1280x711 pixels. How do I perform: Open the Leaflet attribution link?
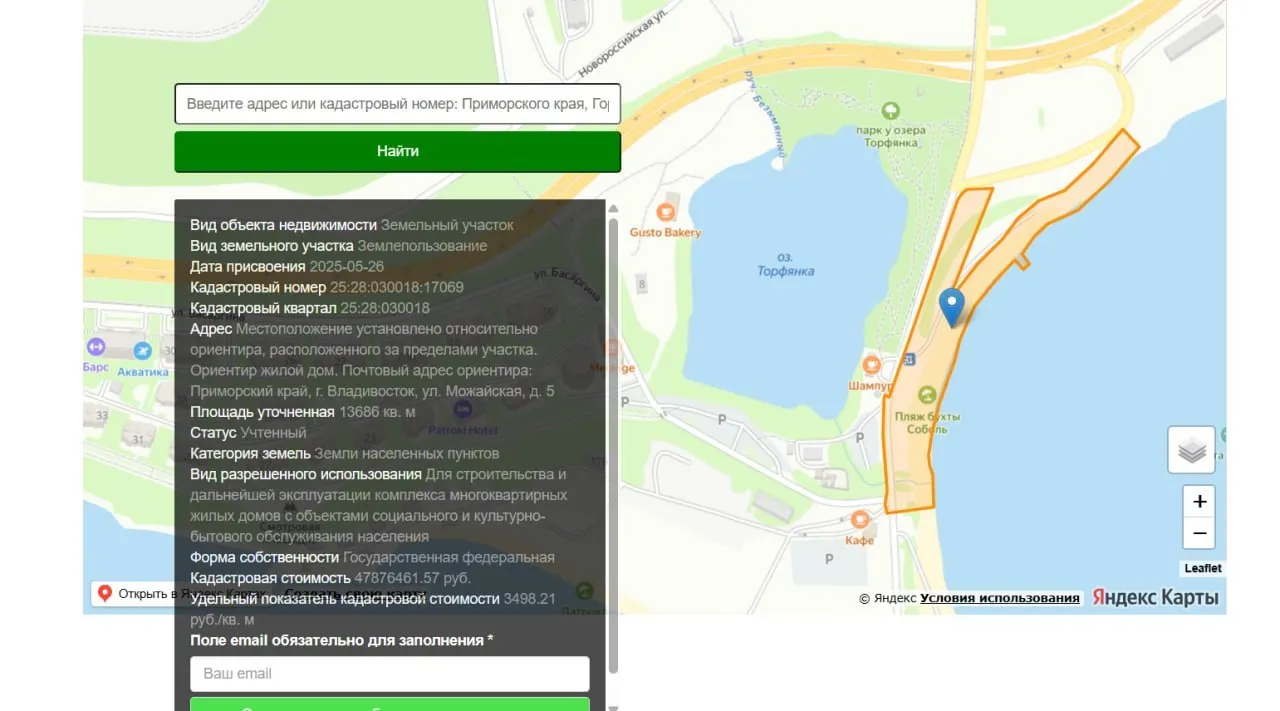pyautogui.click(x=1203, y=568)
